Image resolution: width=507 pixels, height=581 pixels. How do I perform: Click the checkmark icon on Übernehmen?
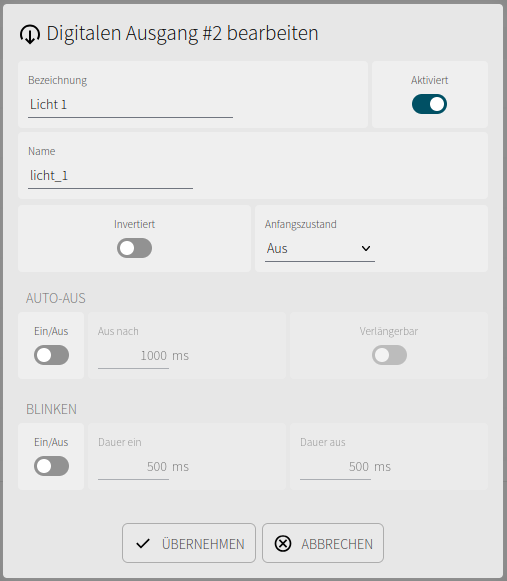[143, 544]
